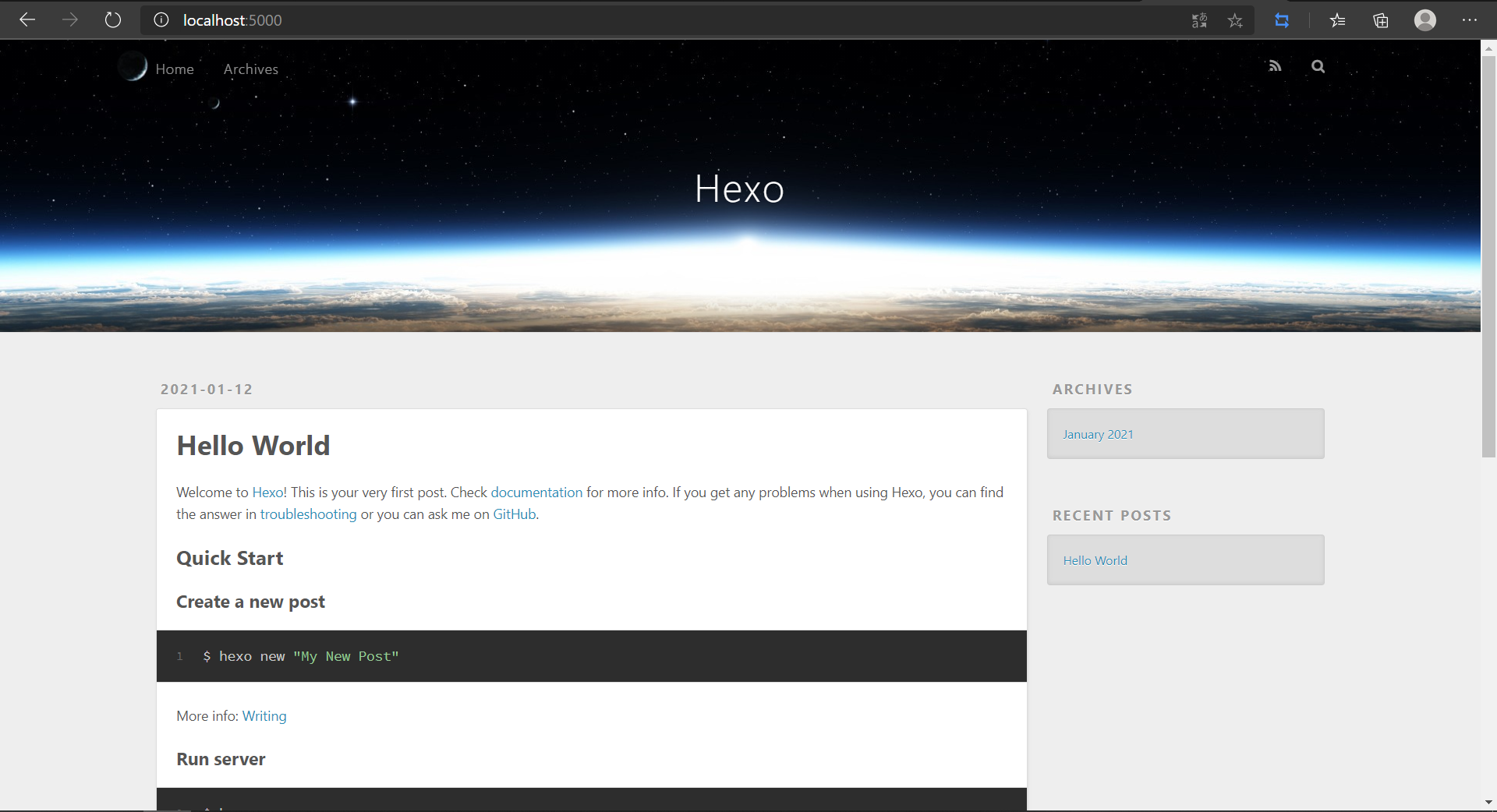The height and width of the screenshot is (812, 1497).
Task: Click the vertical scrollbar thumb
Action: coord(1488,256)
